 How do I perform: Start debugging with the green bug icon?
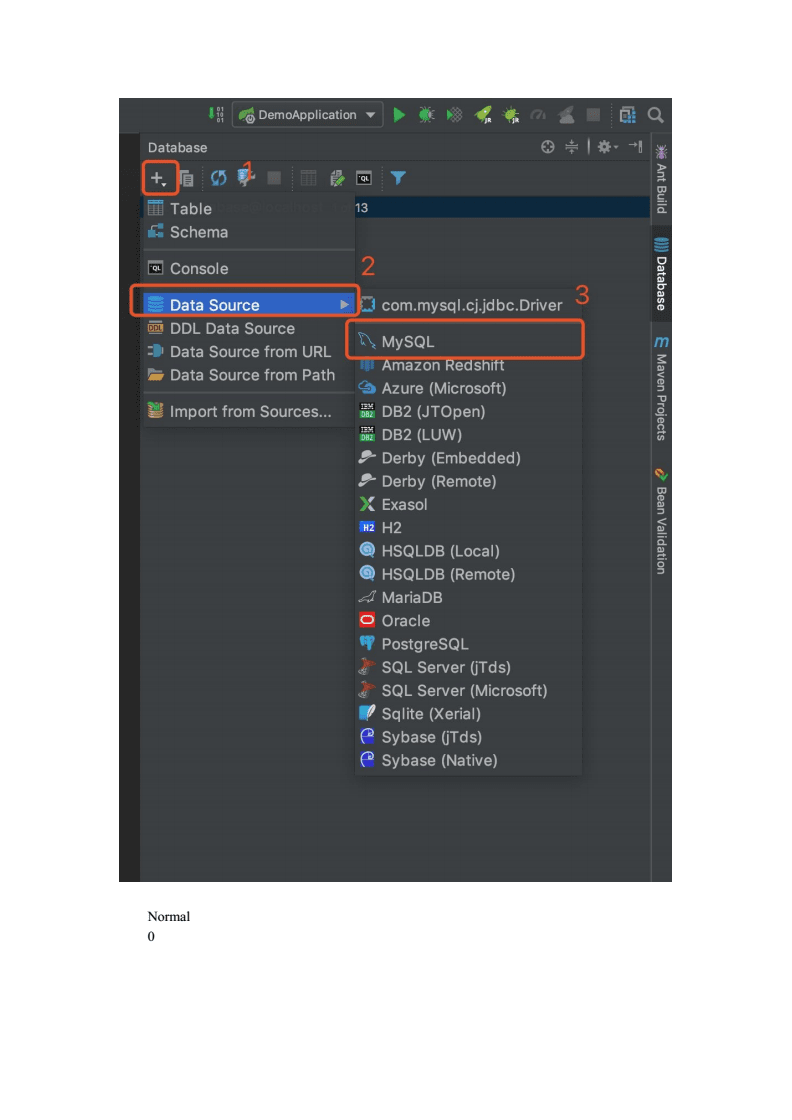[426, 114]
